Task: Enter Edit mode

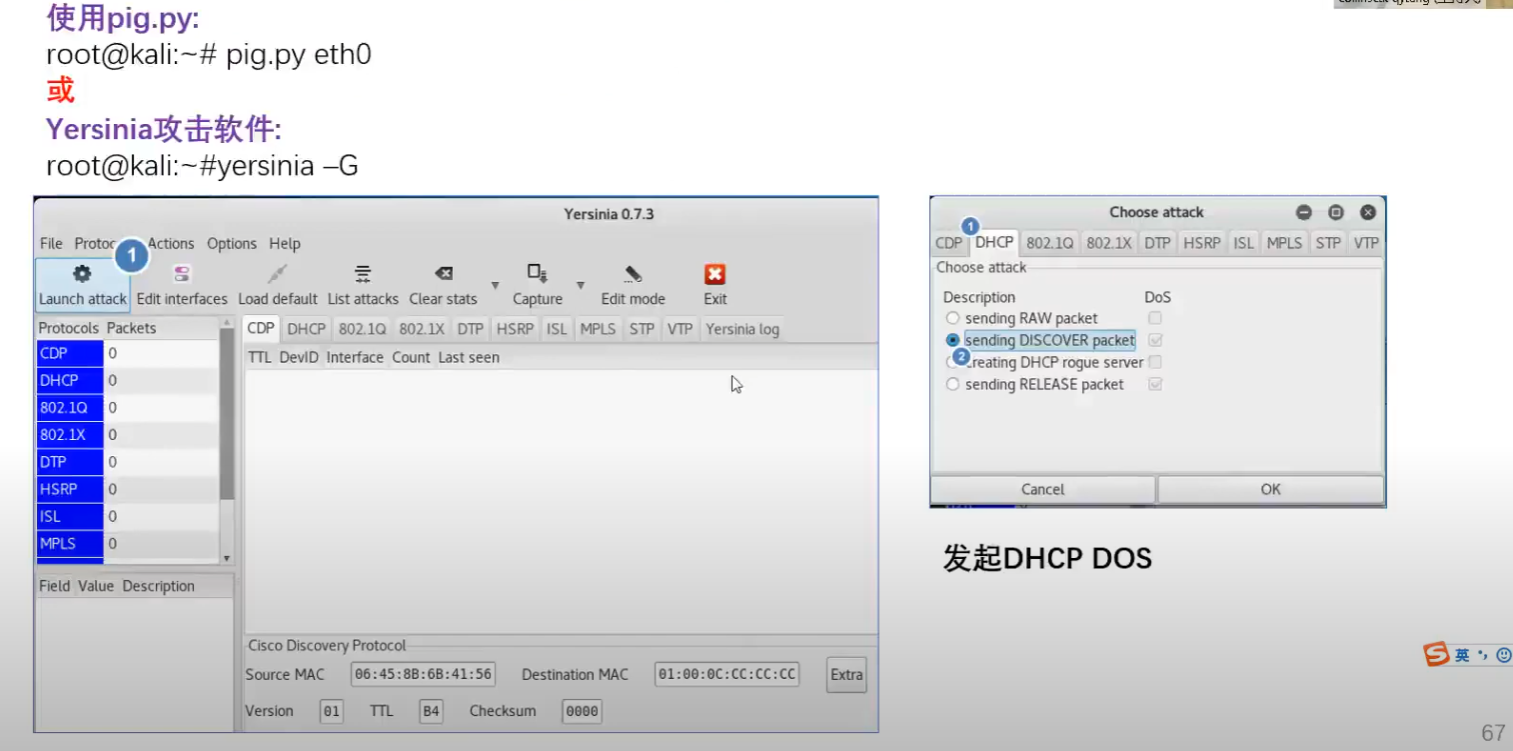Action: pyautogui.click(x=633, y=283)
